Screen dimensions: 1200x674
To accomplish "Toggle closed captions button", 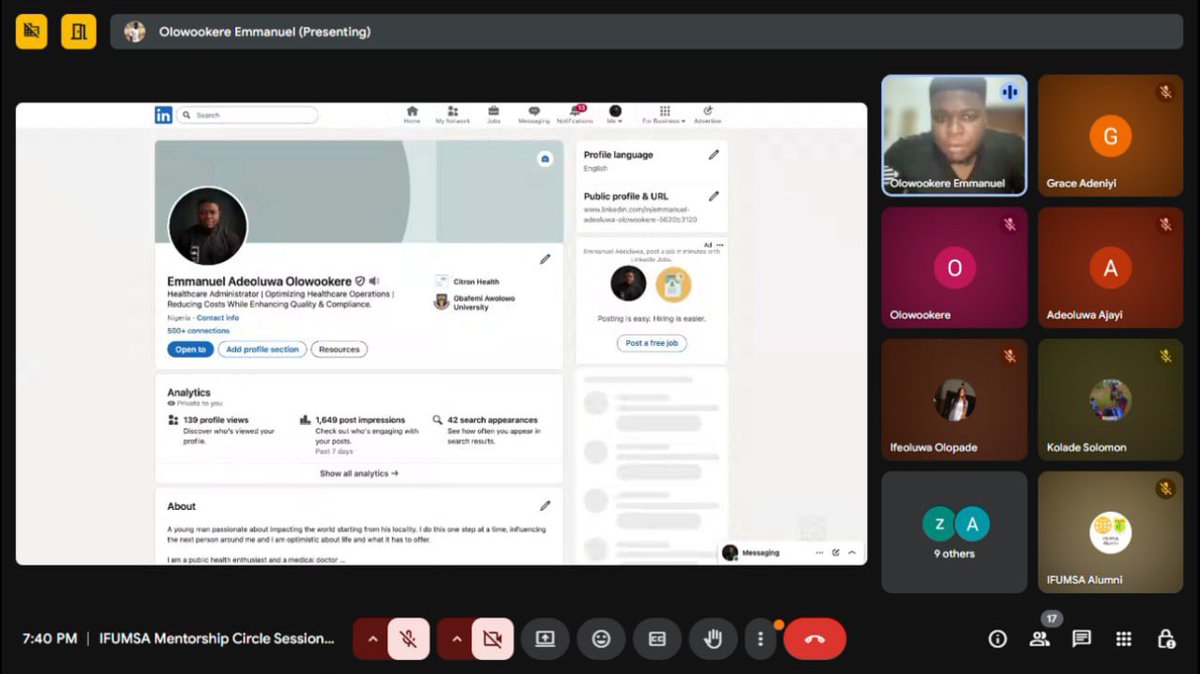I will pyautogui.click(x=657, y=639).
